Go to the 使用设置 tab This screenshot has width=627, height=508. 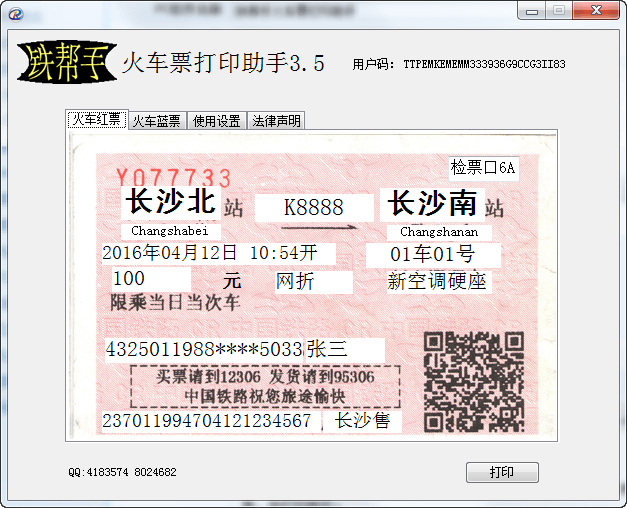216,121
